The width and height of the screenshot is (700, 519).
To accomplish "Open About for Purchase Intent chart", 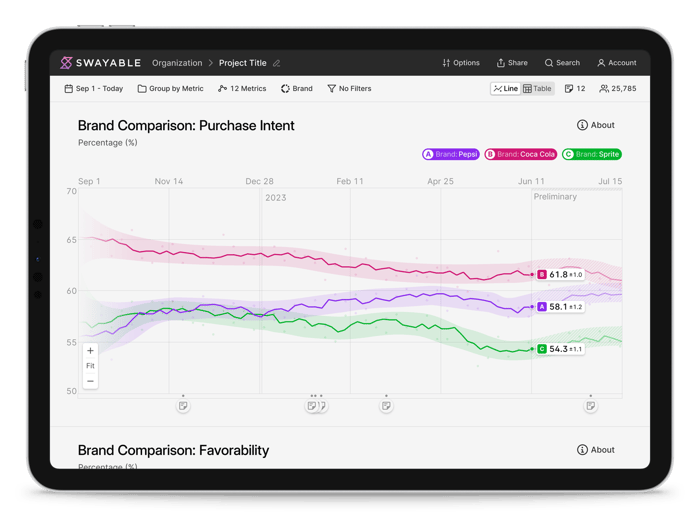I will pos(596,125).
